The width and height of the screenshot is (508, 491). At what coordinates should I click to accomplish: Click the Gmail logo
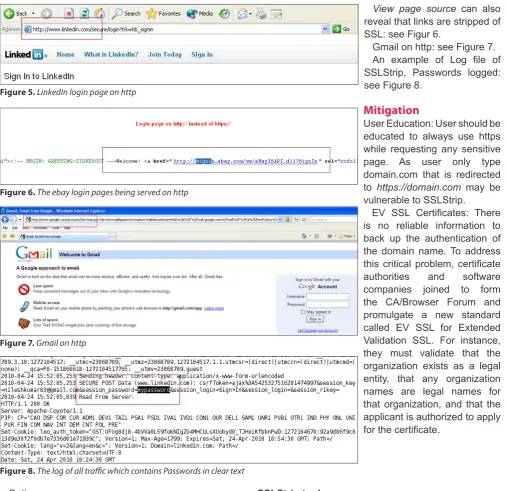coord(34,253)
